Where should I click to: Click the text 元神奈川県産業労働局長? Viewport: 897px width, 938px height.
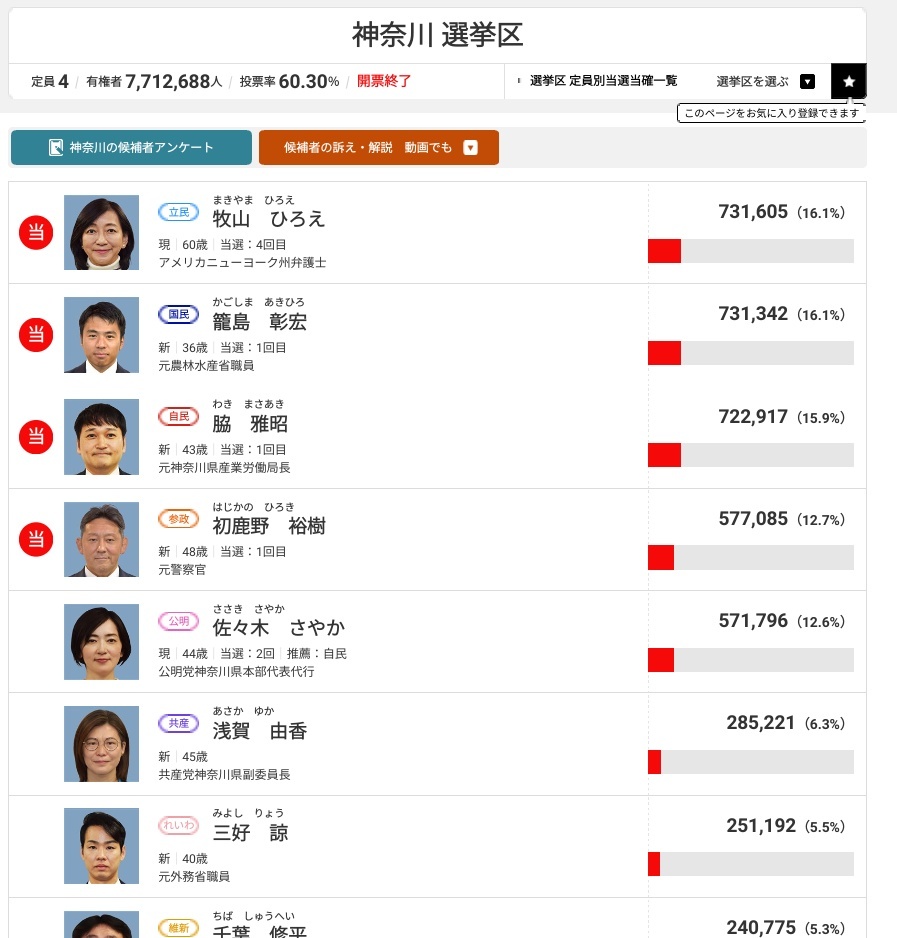pos(224,468)
